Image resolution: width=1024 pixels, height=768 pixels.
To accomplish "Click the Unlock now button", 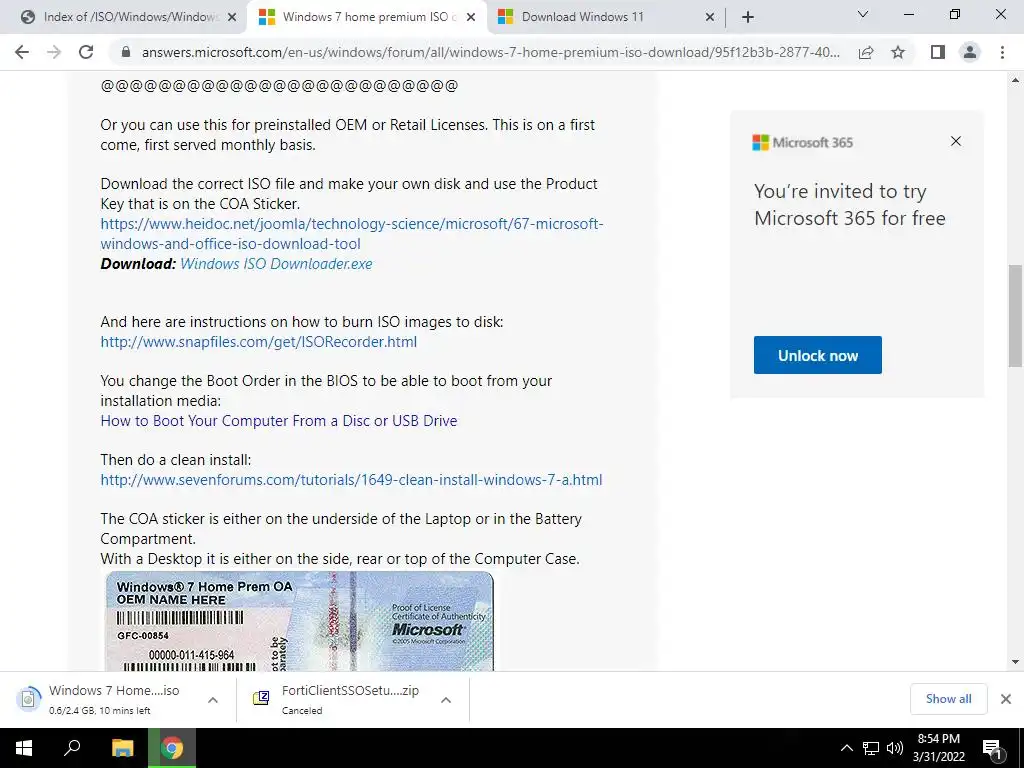I will click(x=818, y=355).
